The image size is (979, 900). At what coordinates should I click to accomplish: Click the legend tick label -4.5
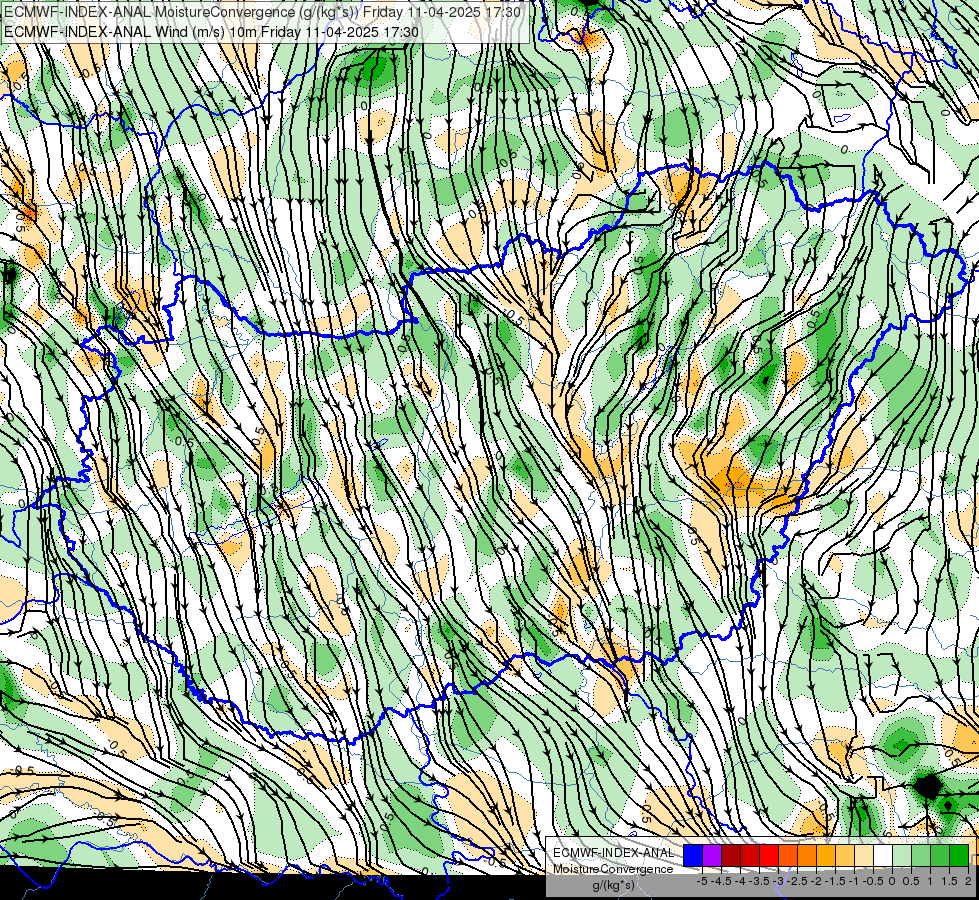(721, 881)
